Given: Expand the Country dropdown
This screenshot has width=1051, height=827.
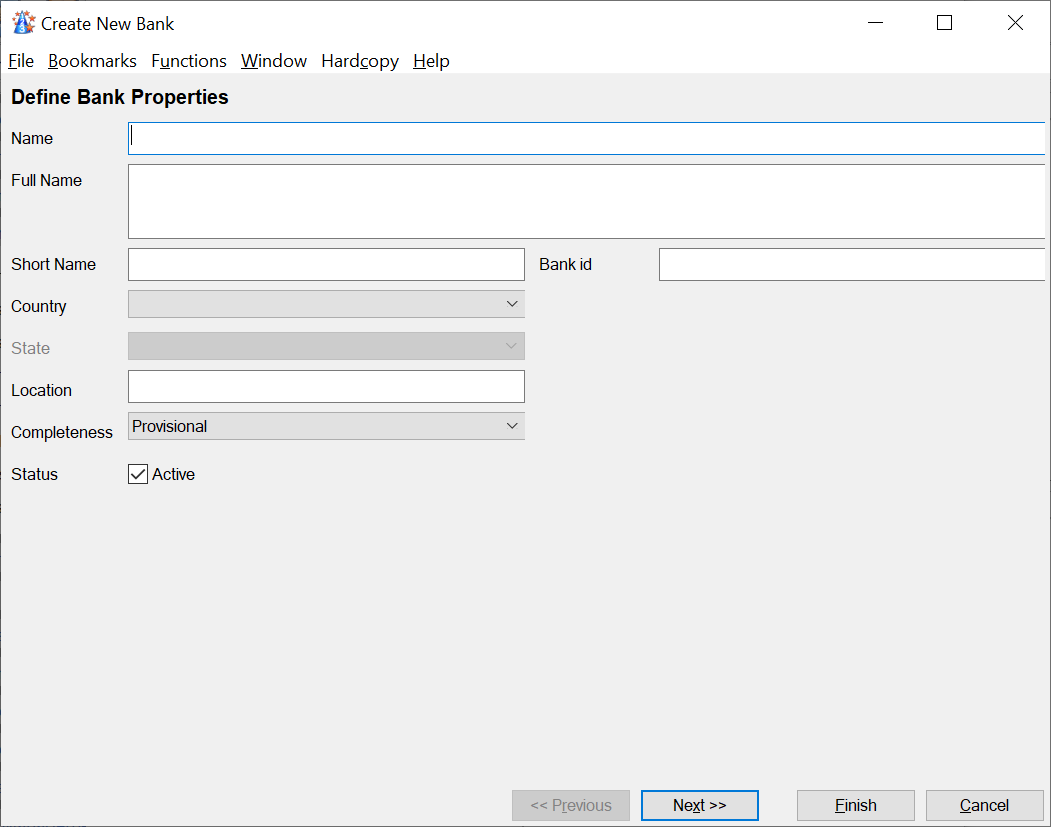Looking at the screenshot, I should tap(326, 304).
